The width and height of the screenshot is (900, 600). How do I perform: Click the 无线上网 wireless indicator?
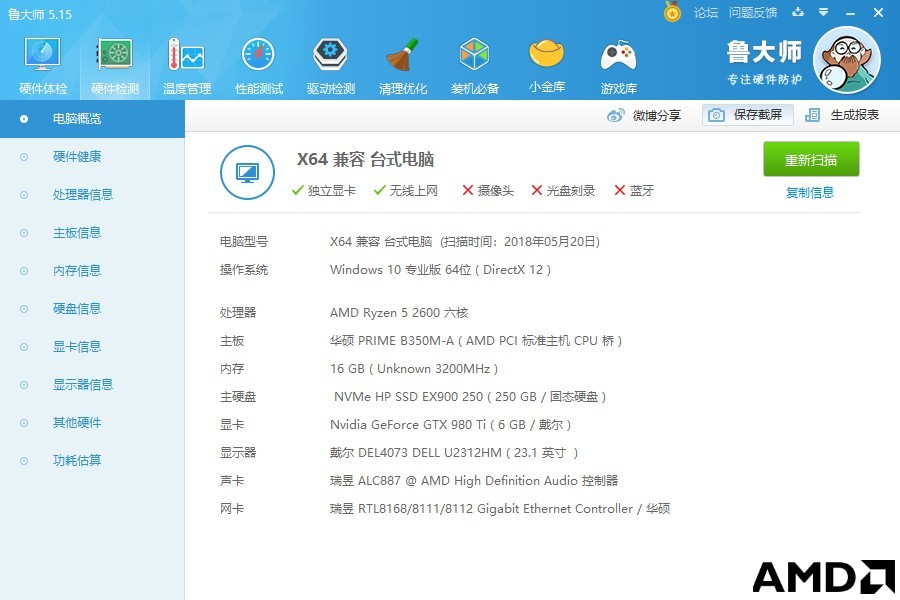pos(405,191)
